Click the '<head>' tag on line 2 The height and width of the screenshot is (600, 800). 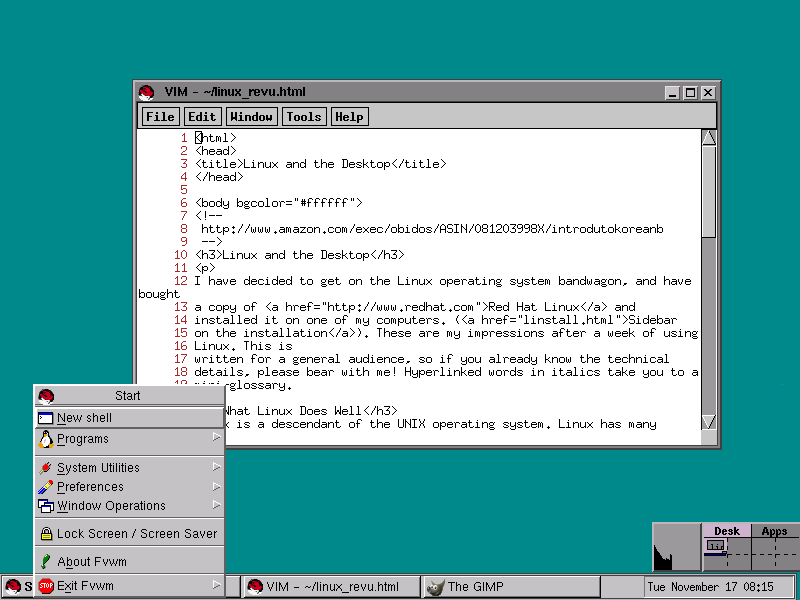pyautogui.click(x=216, y=151)
